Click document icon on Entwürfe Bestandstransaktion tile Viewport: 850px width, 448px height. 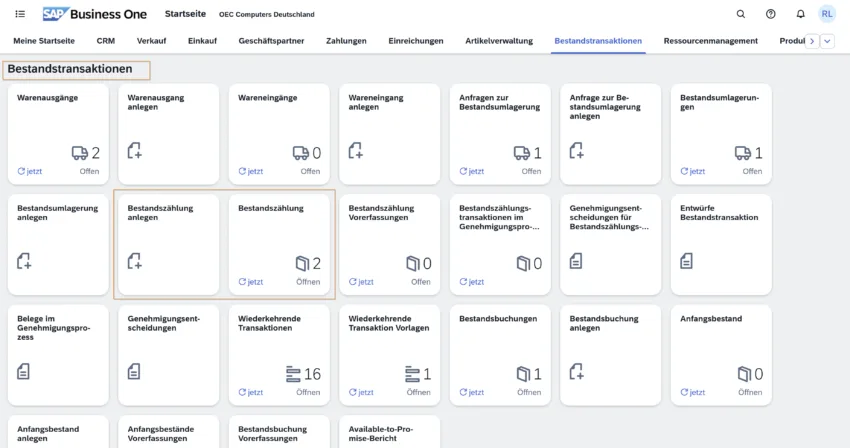686,261
